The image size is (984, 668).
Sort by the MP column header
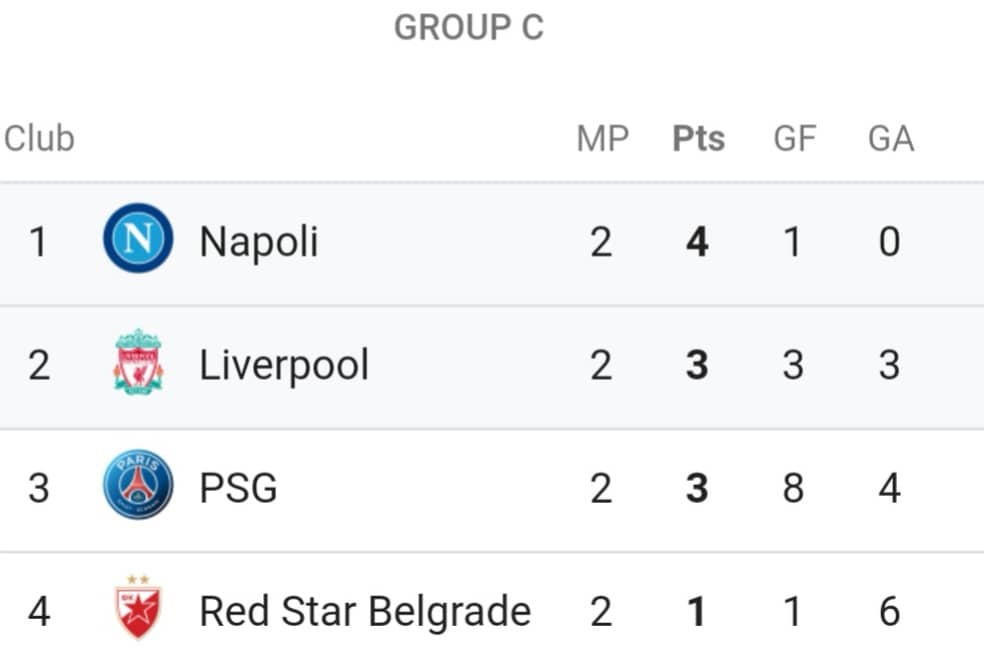[602, 139]
